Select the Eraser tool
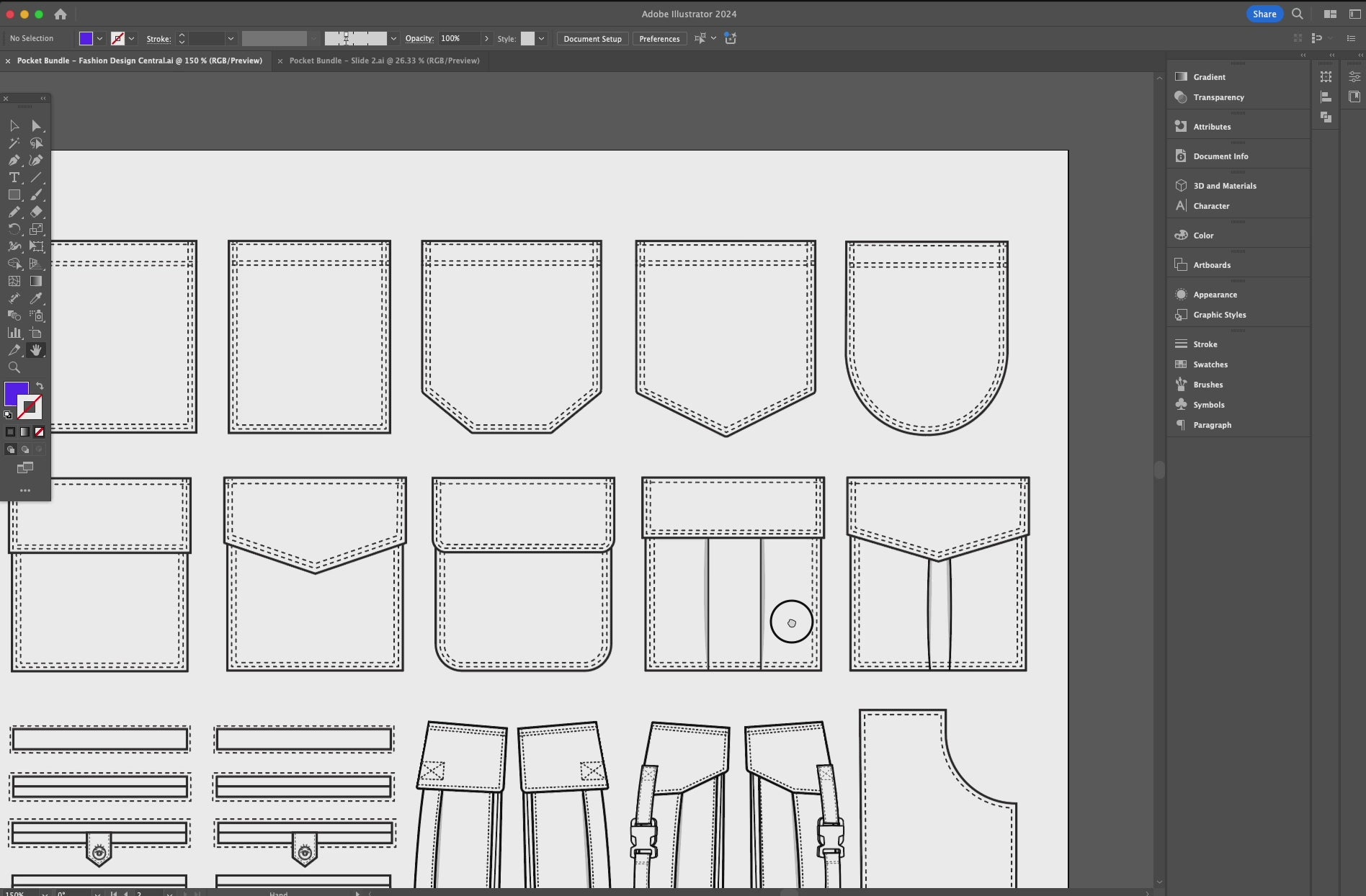Image resolution: width=1366 pixels, height=896 pixels. coord(36,212)
